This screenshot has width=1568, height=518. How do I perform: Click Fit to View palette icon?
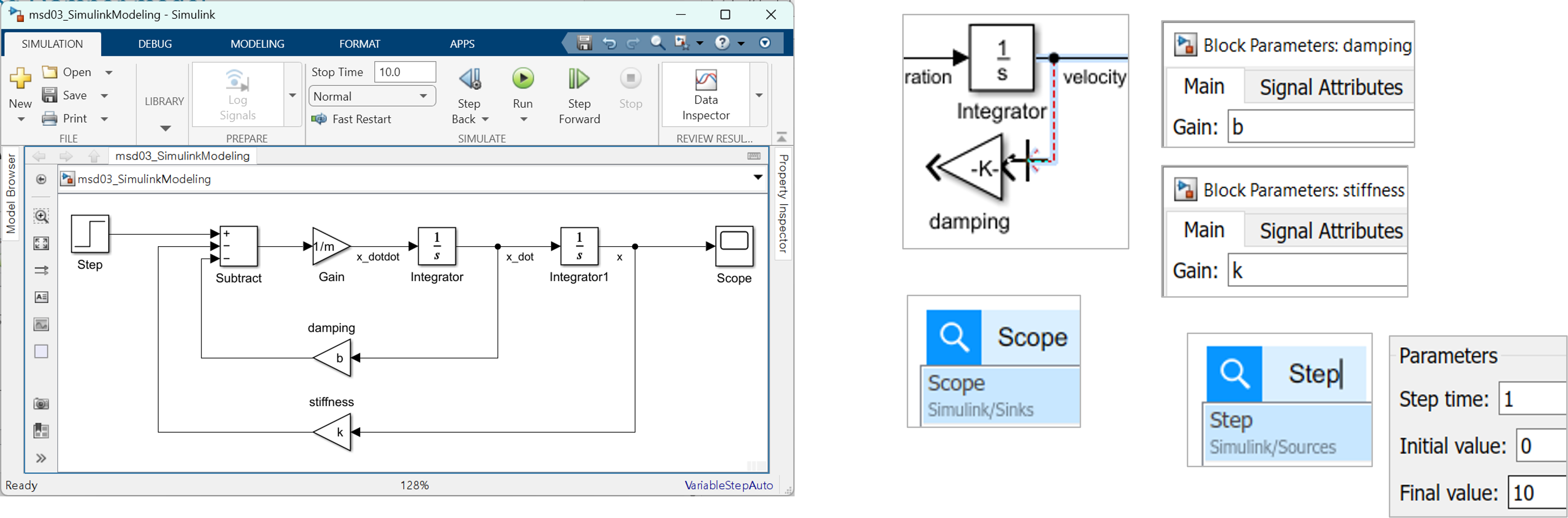pyautogui.click(x=41, y=243)
